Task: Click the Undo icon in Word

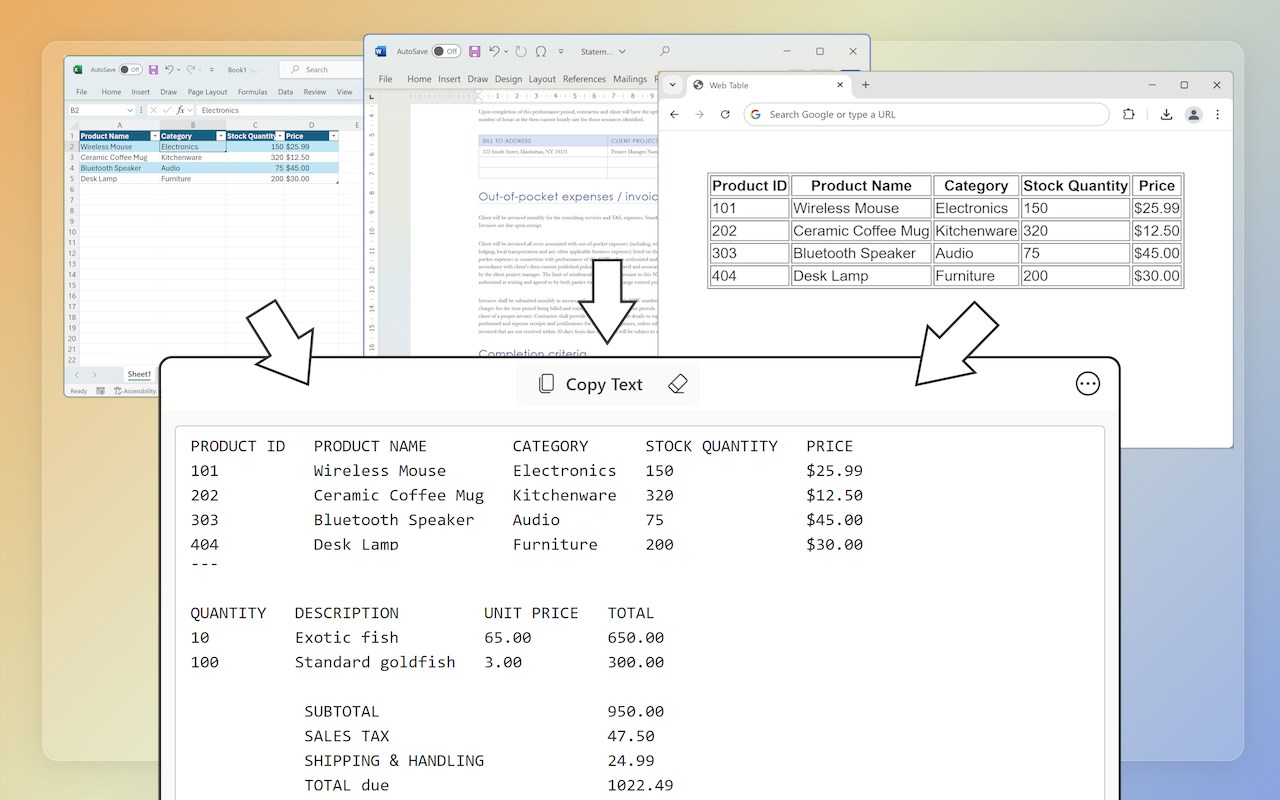Action: 493,51
